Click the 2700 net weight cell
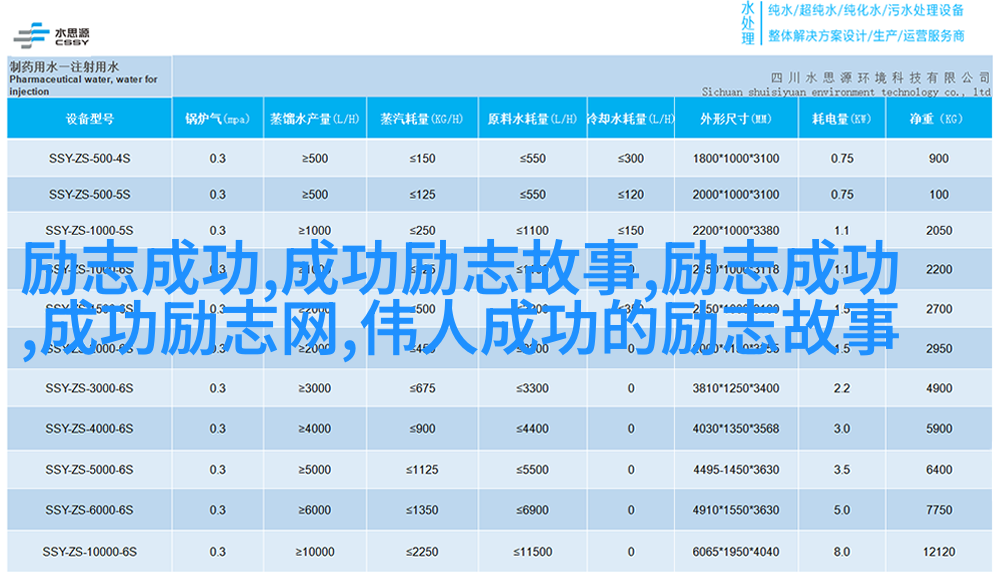The image size is (1000, 581). pyautogui.click(x=939, y=309)
